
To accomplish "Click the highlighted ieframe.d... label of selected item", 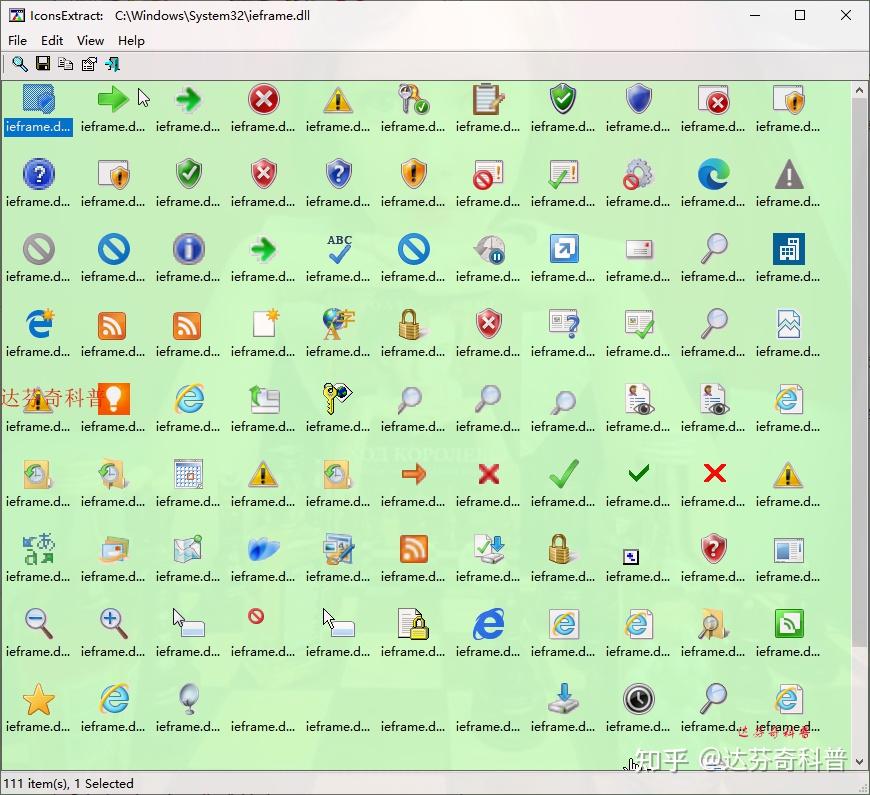I will pos(38,126).
